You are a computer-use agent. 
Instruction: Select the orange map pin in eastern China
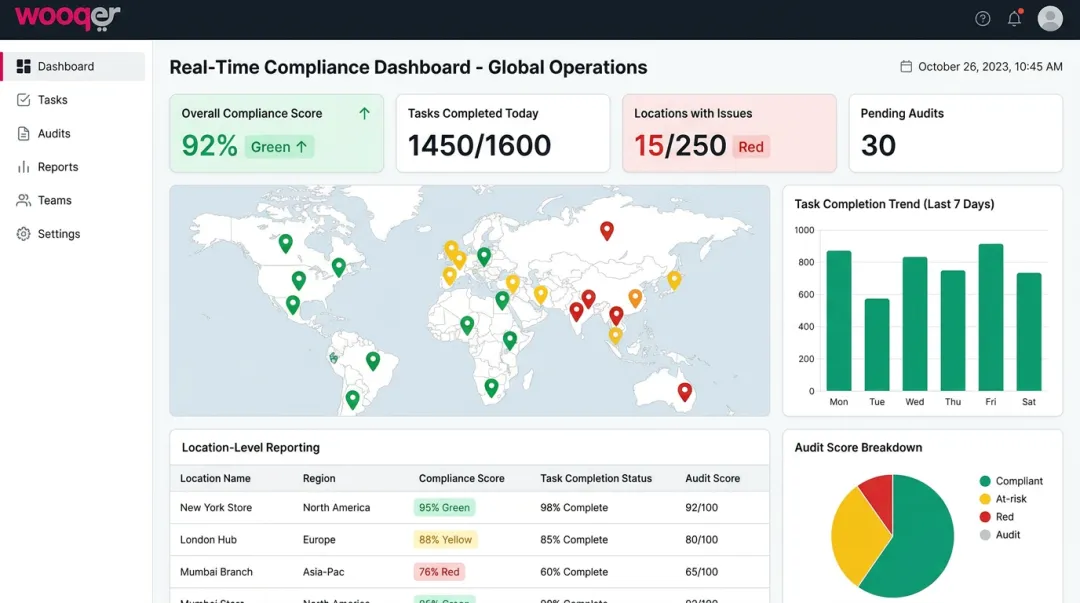[635, 298]
